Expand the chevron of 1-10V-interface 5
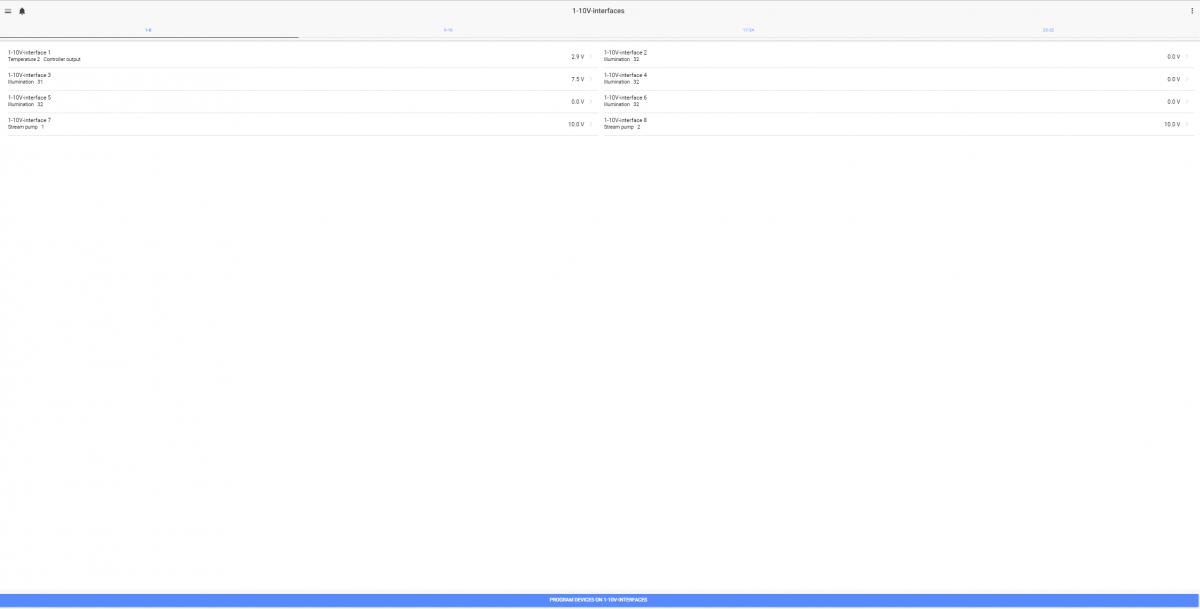The height and width of the screenshot is (609, 1200). click(591, 101)
